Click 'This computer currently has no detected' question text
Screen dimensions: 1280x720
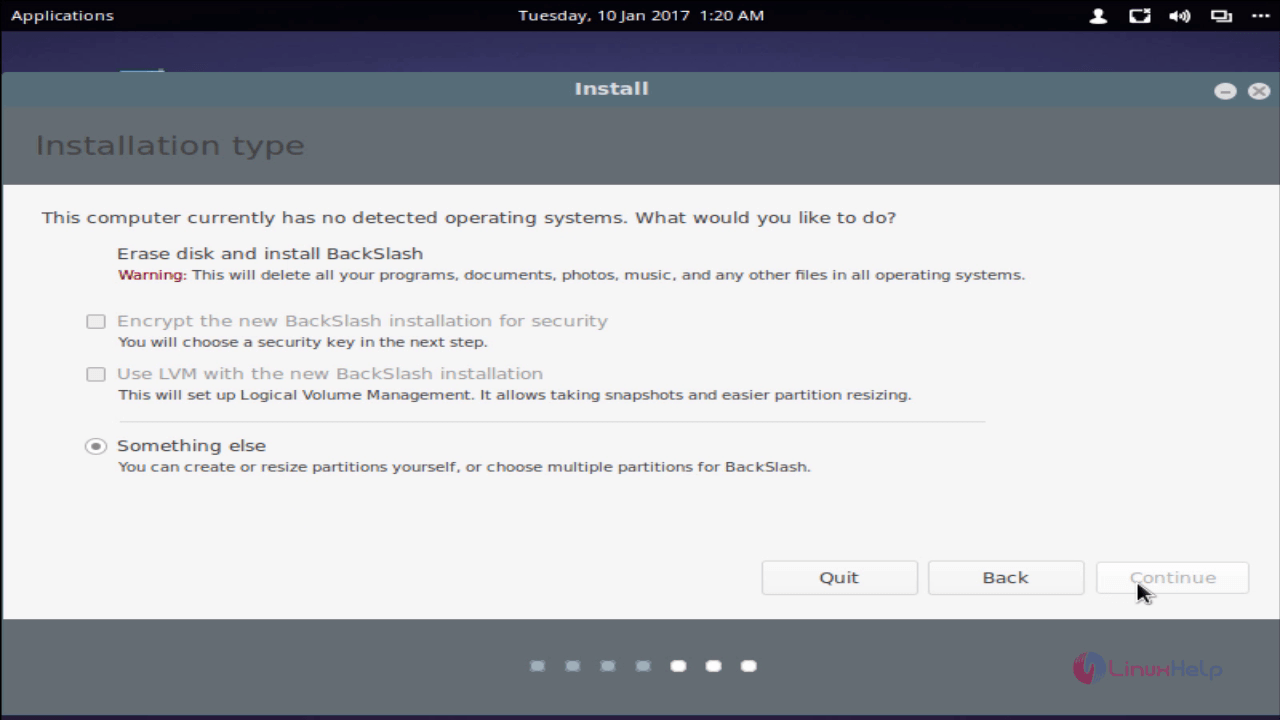(x=468, y=218)
